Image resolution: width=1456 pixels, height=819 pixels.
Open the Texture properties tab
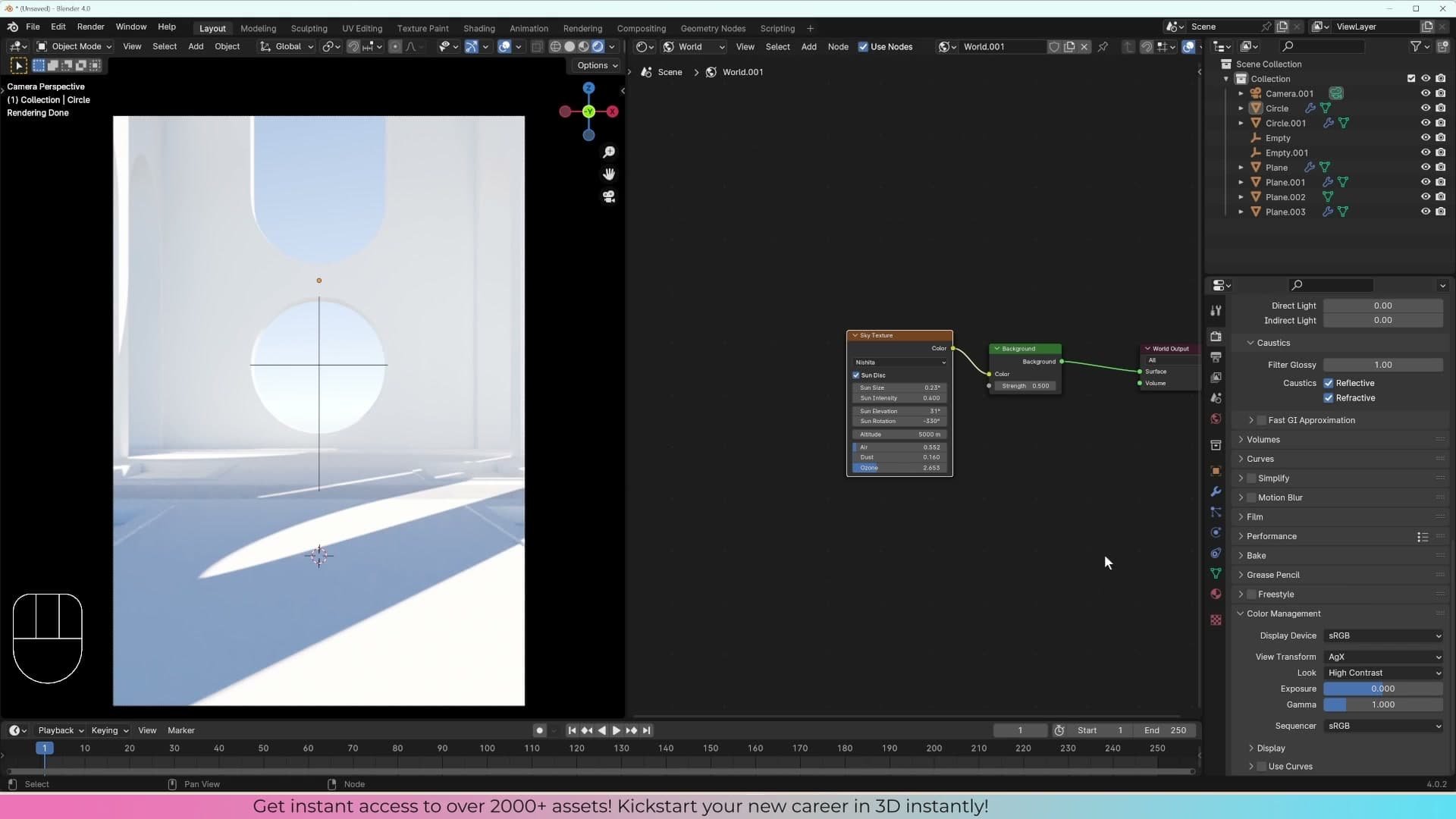click(x=1216, y=620)
